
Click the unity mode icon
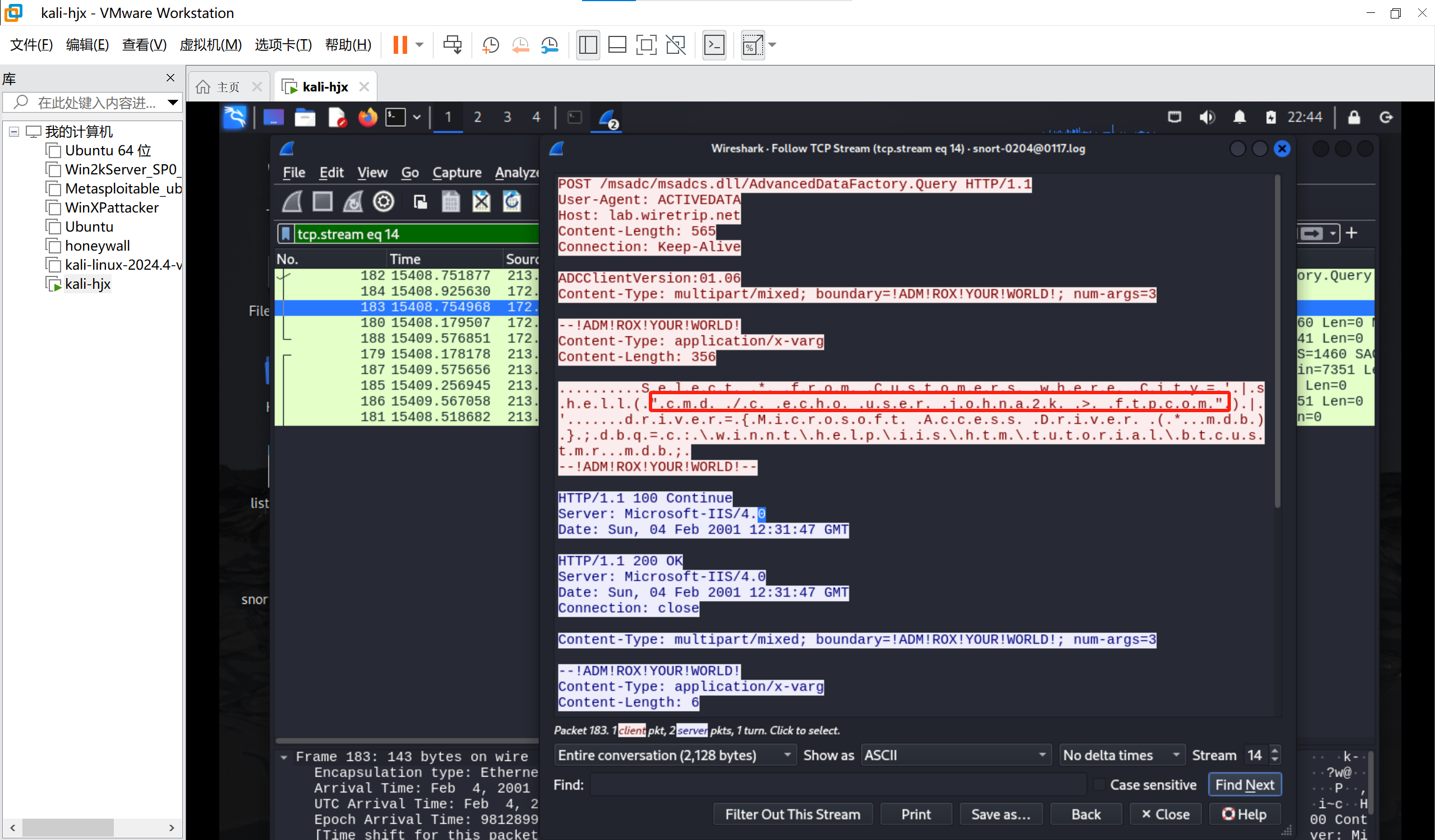[676, 45]
